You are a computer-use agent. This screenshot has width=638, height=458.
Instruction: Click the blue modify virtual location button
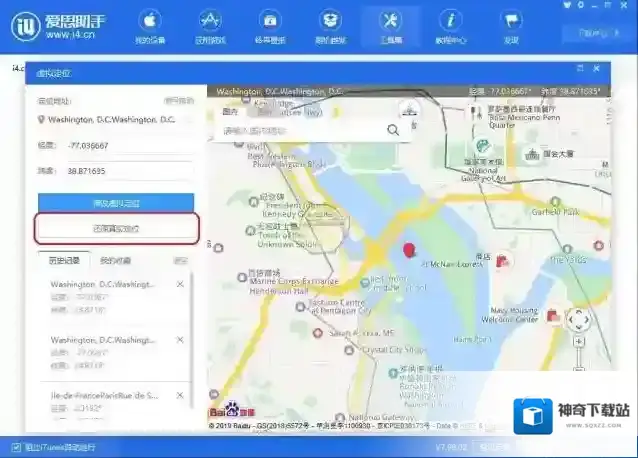116,203
